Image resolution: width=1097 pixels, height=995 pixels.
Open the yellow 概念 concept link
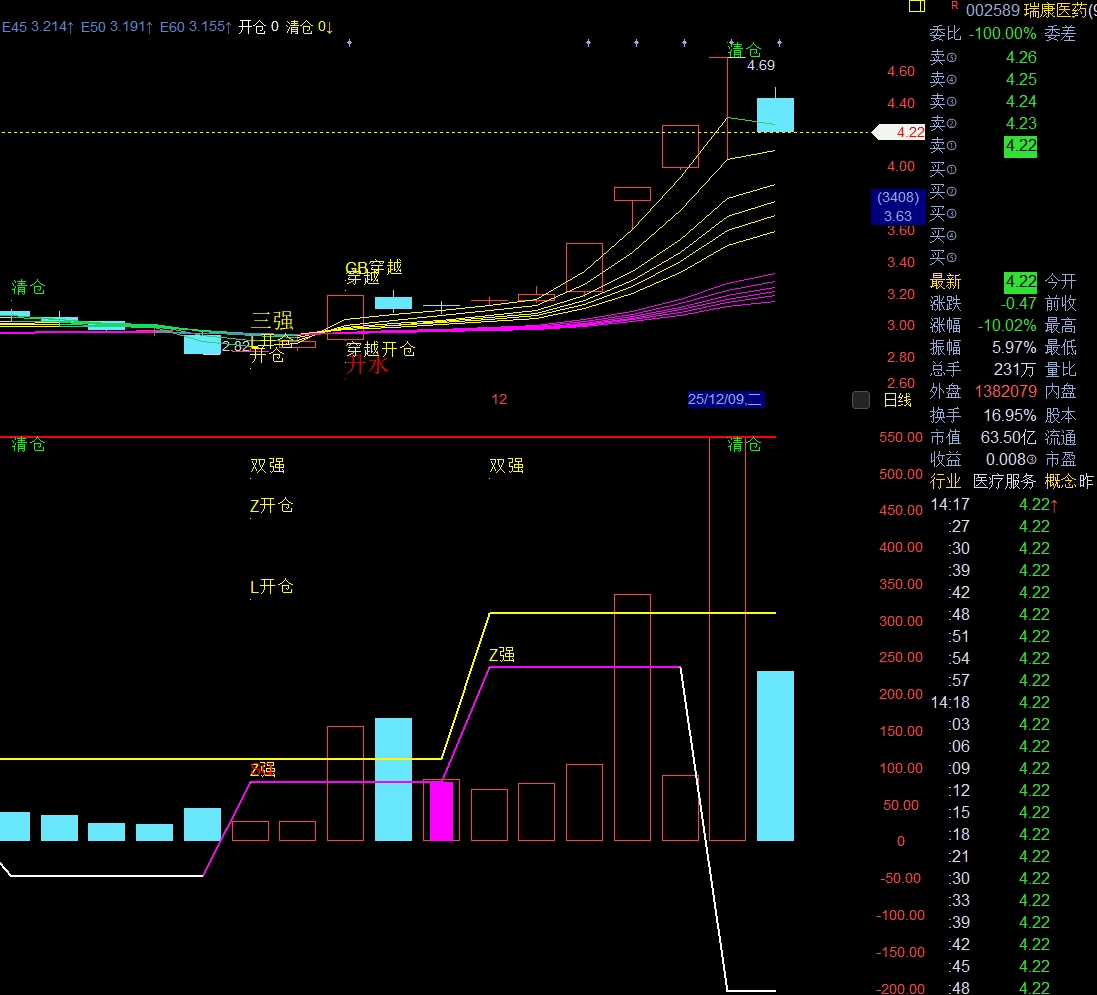click(1060, 481)
